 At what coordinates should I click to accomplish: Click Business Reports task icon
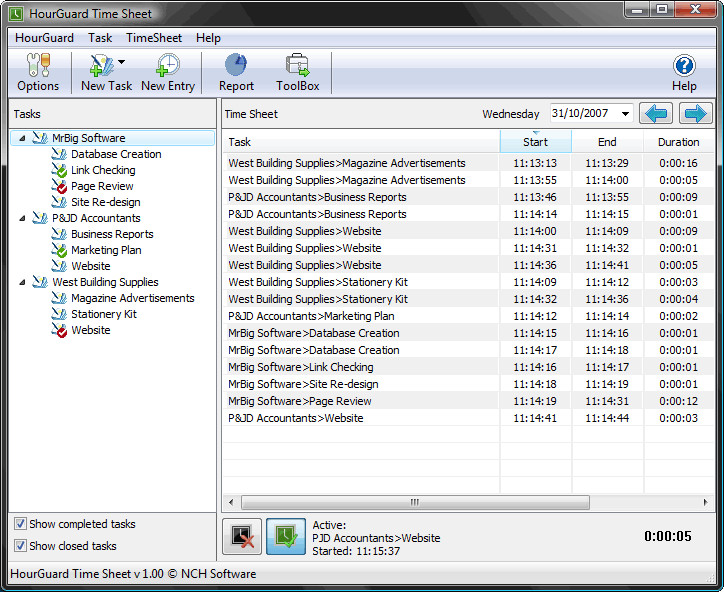[x=59, y=234]
